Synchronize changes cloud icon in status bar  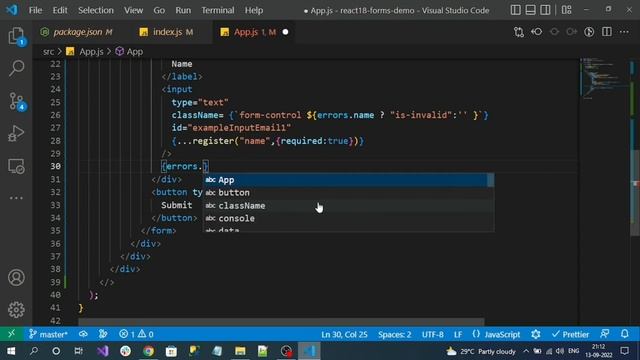(83, 334)
